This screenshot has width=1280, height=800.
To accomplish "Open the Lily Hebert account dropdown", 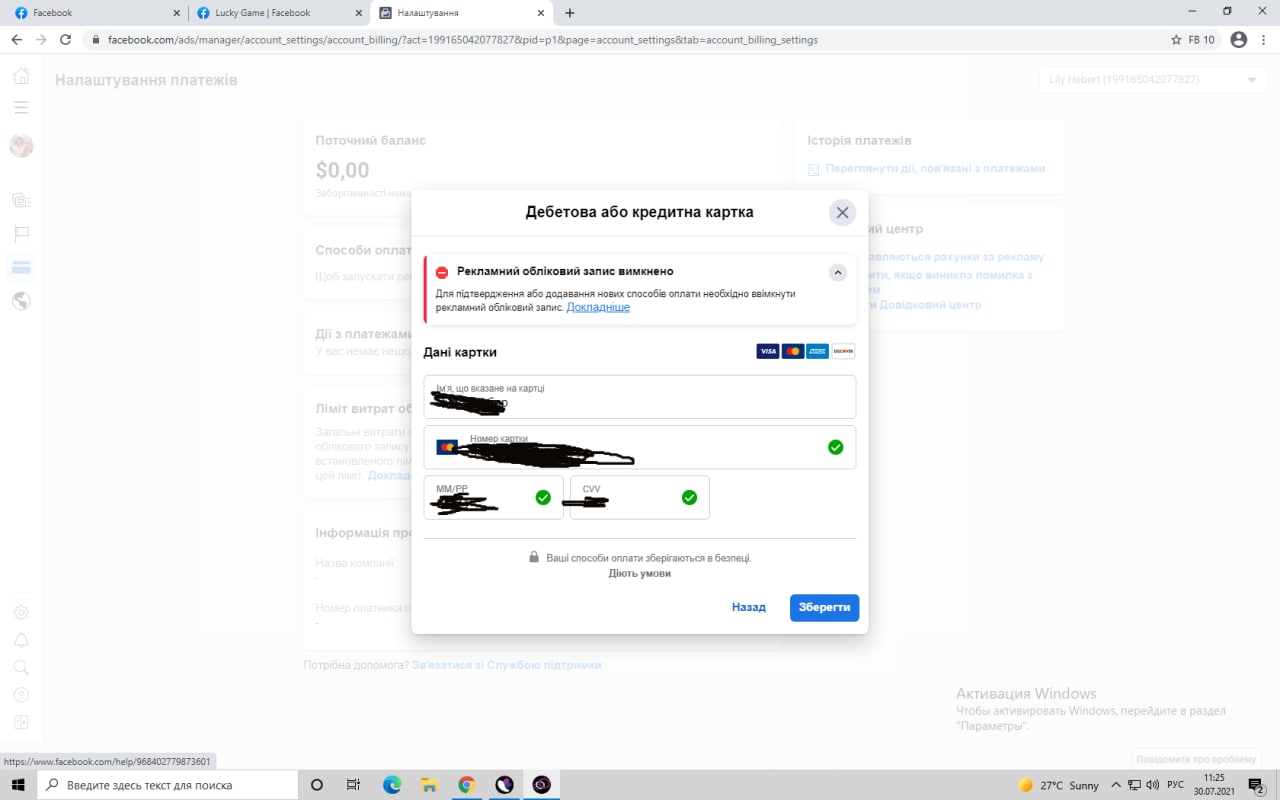I will click(x=1152, y=80).
